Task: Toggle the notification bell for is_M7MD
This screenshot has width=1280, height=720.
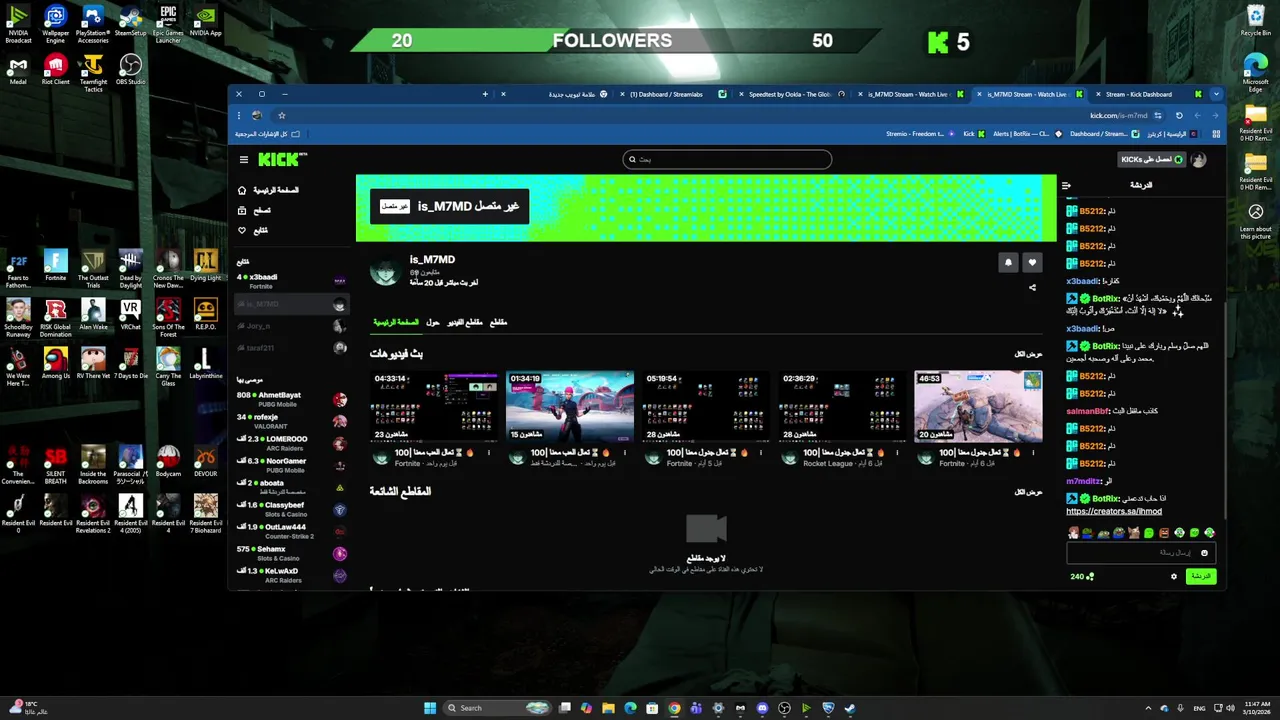Action: 1008,262
